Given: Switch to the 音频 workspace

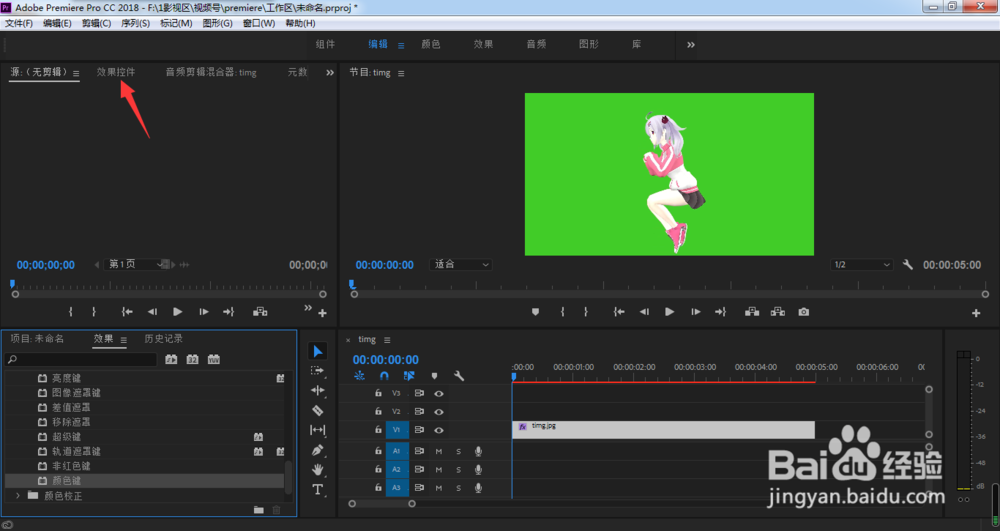Looking at the screenshot, I should pos(536,44).
